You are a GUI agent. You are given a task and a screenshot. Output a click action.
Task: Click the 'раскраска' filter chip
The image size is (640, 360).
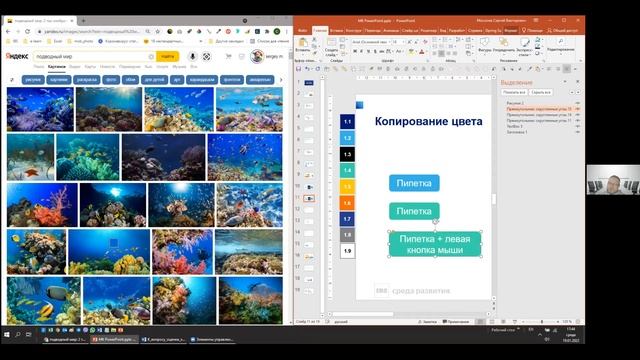point(87,80)
